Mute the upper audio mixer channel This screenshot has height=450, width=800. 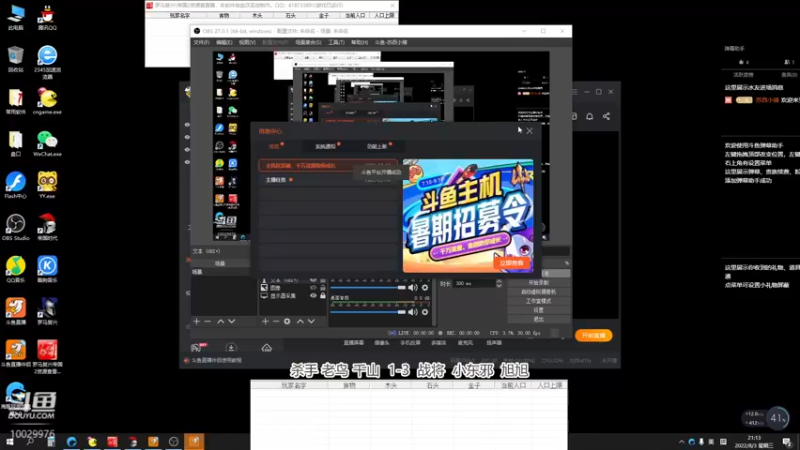tap(412, 288)
